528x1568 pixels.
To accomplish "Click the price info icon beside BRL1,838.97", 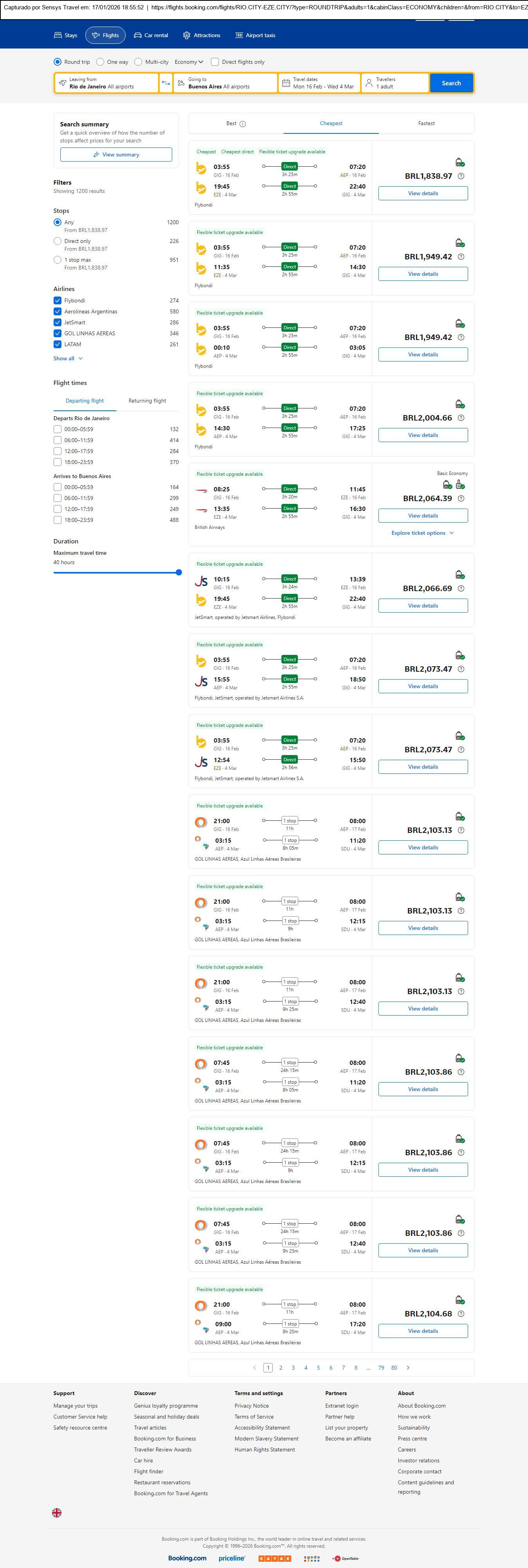I will pyautogui.click(x=461, y=176).
